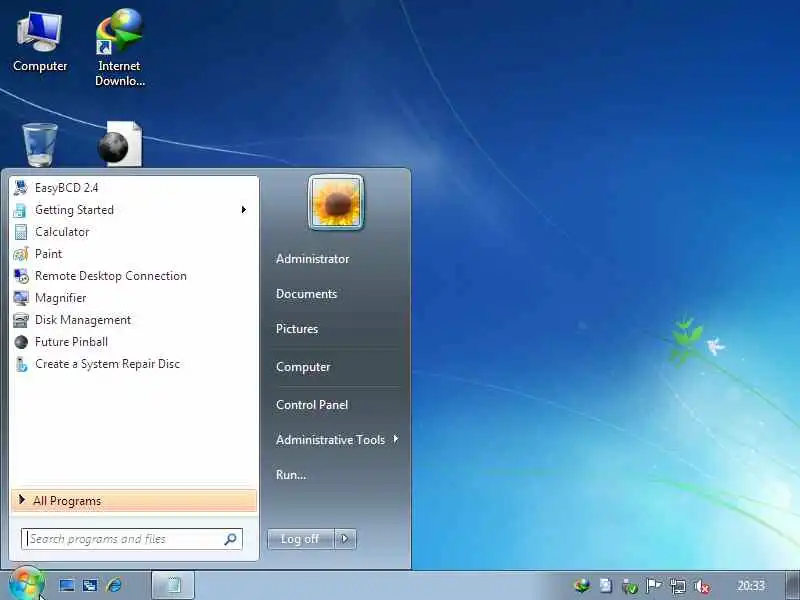Screen dimensions: 800x600
Task: Click the Search programs and files box
Action: click(132, 539)
